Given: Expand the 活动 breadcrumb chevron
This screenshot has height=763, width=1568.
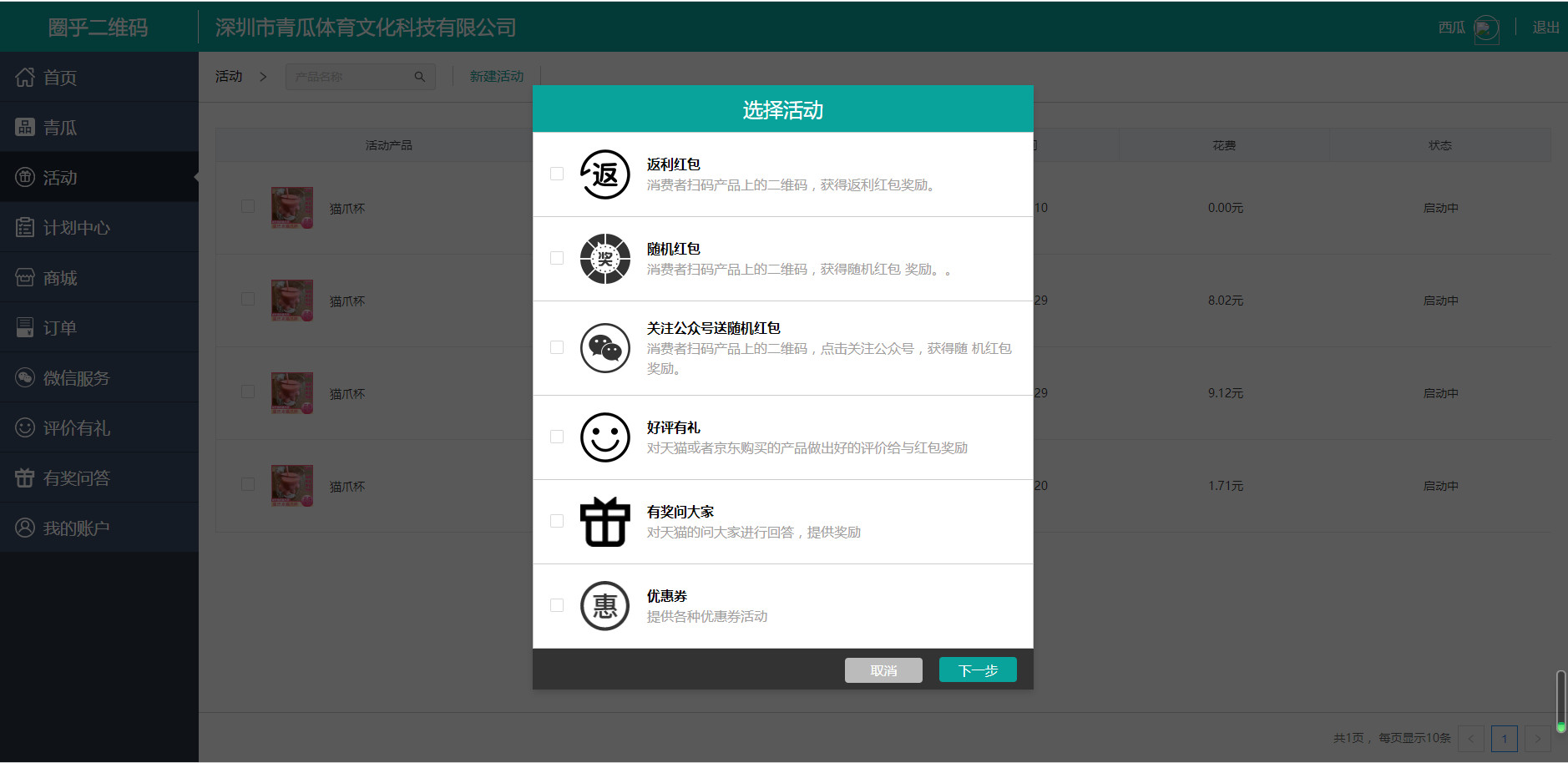Looking at the screenshot, I should (x=262, y=76).
